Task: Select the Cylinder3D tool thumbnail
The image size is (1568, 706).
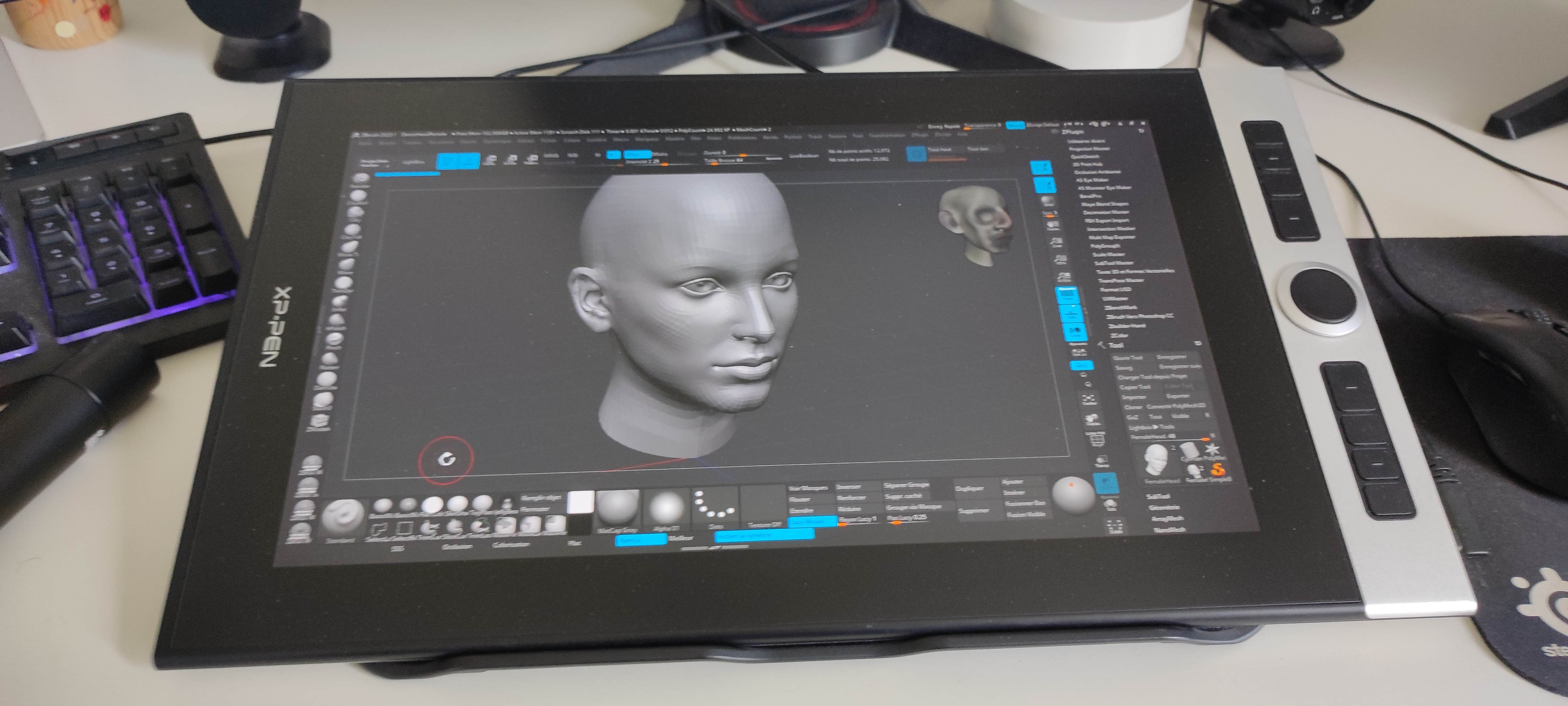Action: [1190, 450]
